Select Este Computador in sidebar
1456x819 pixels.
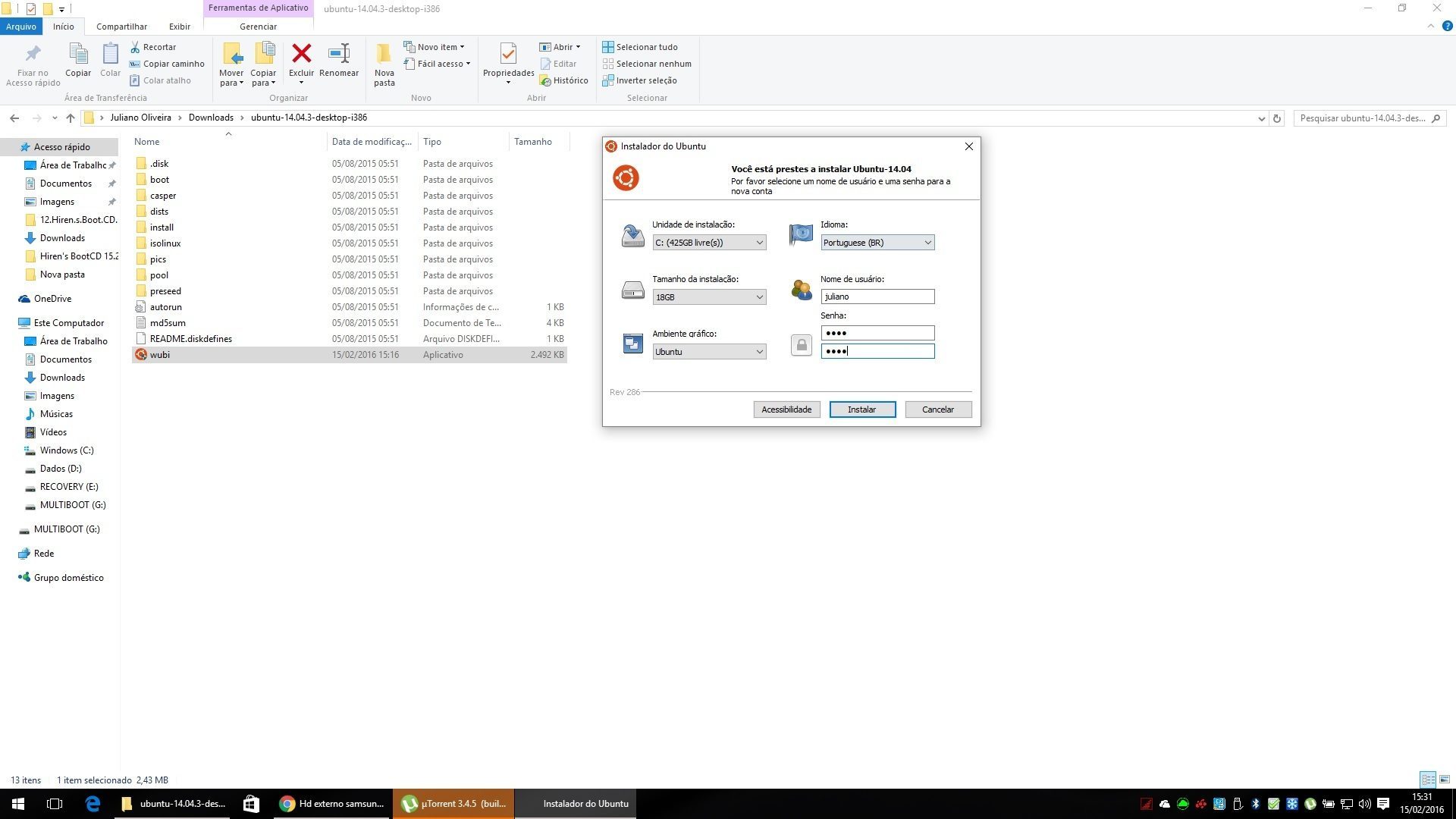(68, 323)
